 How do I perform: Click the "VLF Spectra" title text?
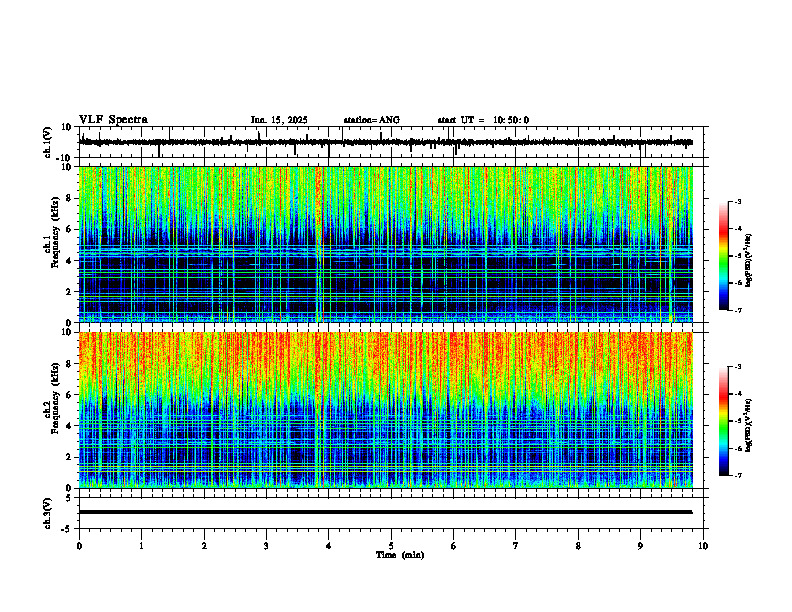[x=113, y=120]
